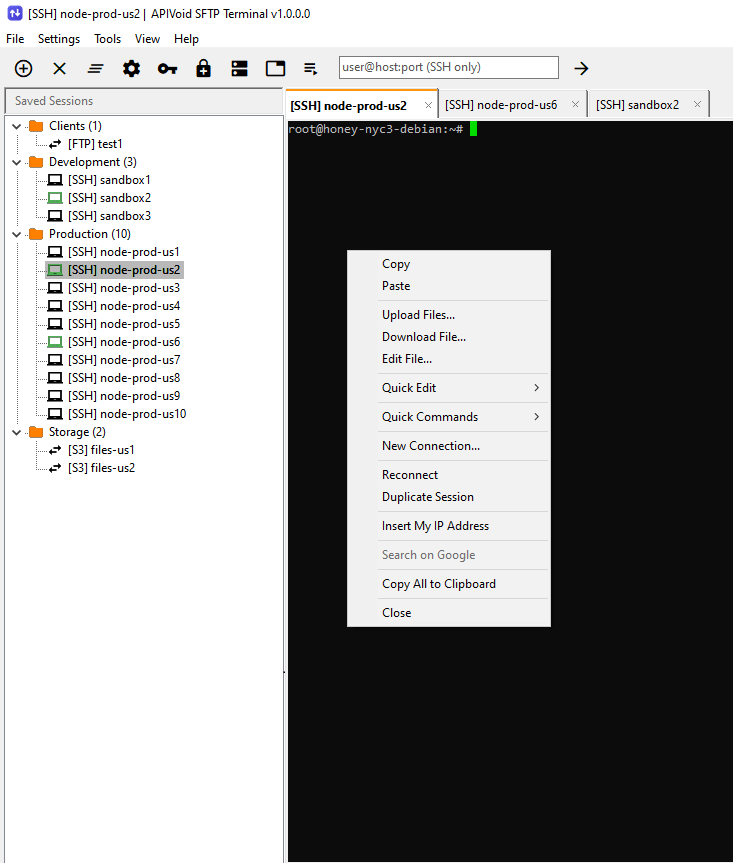The height and width of the screenshot is (863, 733).
Task: Select [SSH] node-prod-us4 session
Action: [x=124, y=306]
